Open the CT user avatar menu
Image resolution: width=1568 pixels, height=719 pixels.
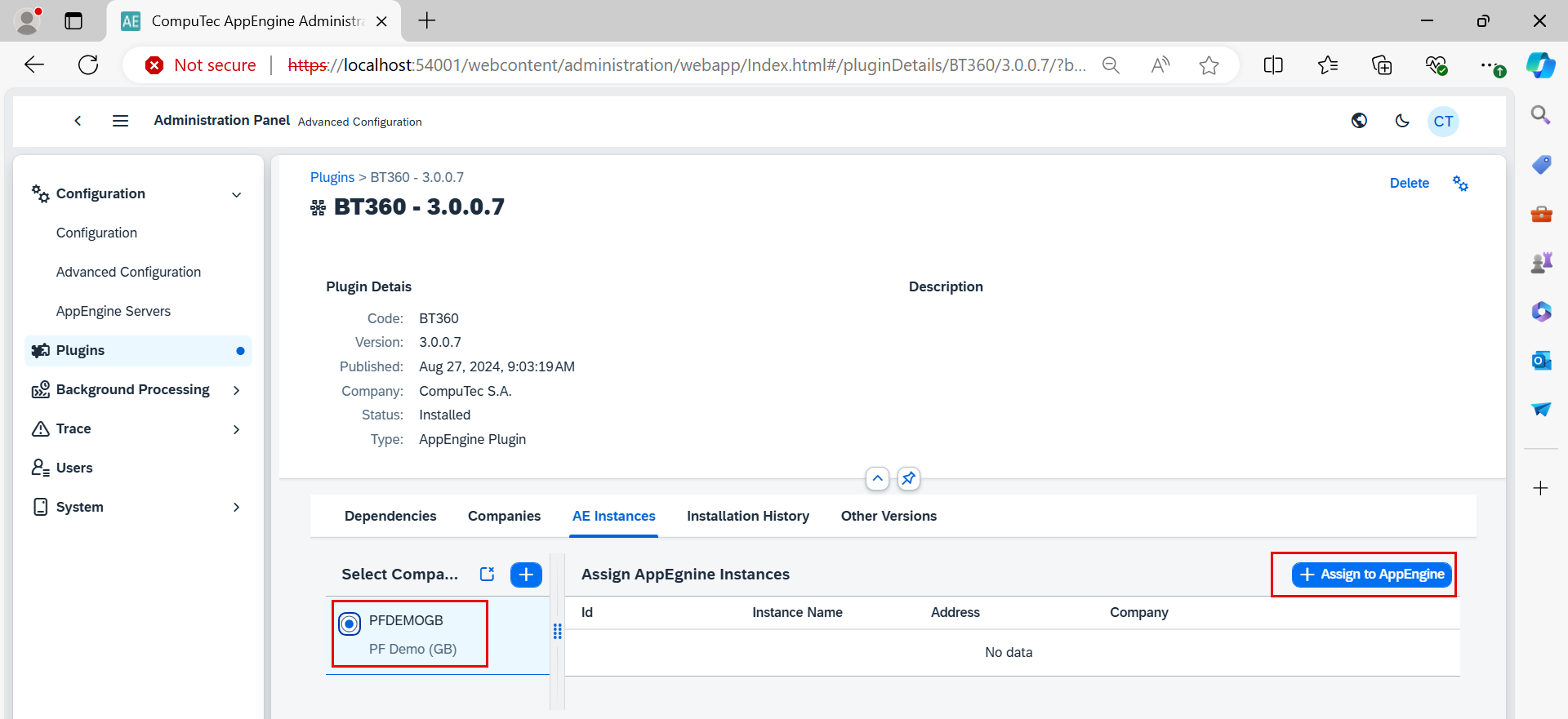click(x=1443, y=122)
